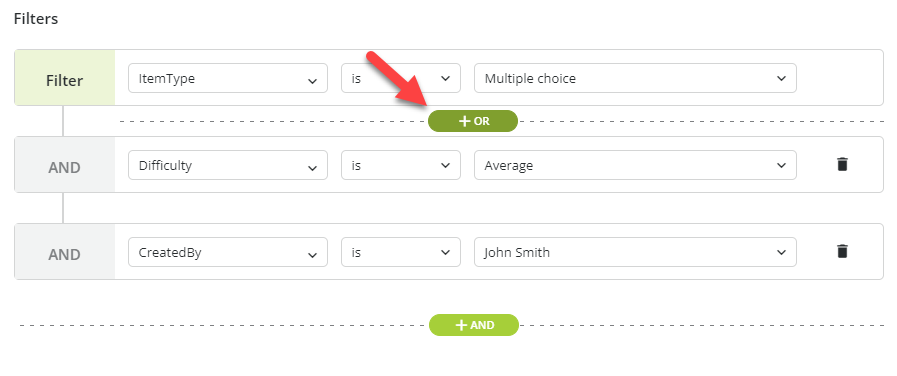897x376 pixels.
Task: Select the green Filter label block
Action: pyautogui.click(x=65, y=78)
